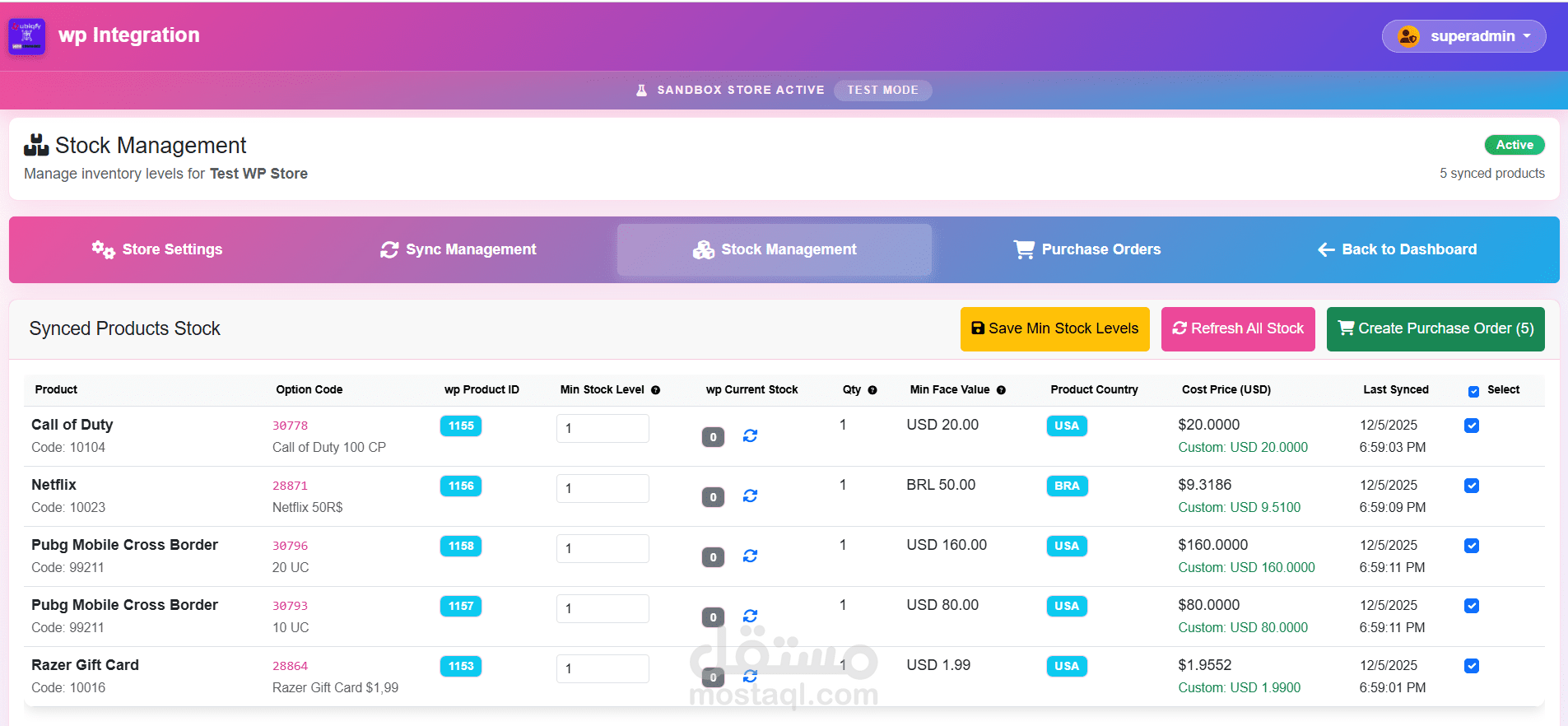Screen dimensions: 1568x726
Task: Click the 5 synced products text
Action: (1491, 174)
